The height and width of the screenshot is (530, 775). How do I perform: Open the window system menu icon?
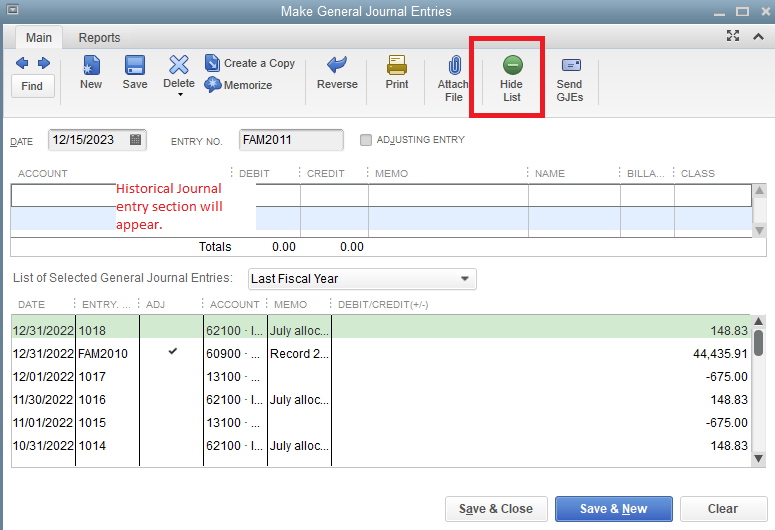pyautogui.click(x=12, y=9)
